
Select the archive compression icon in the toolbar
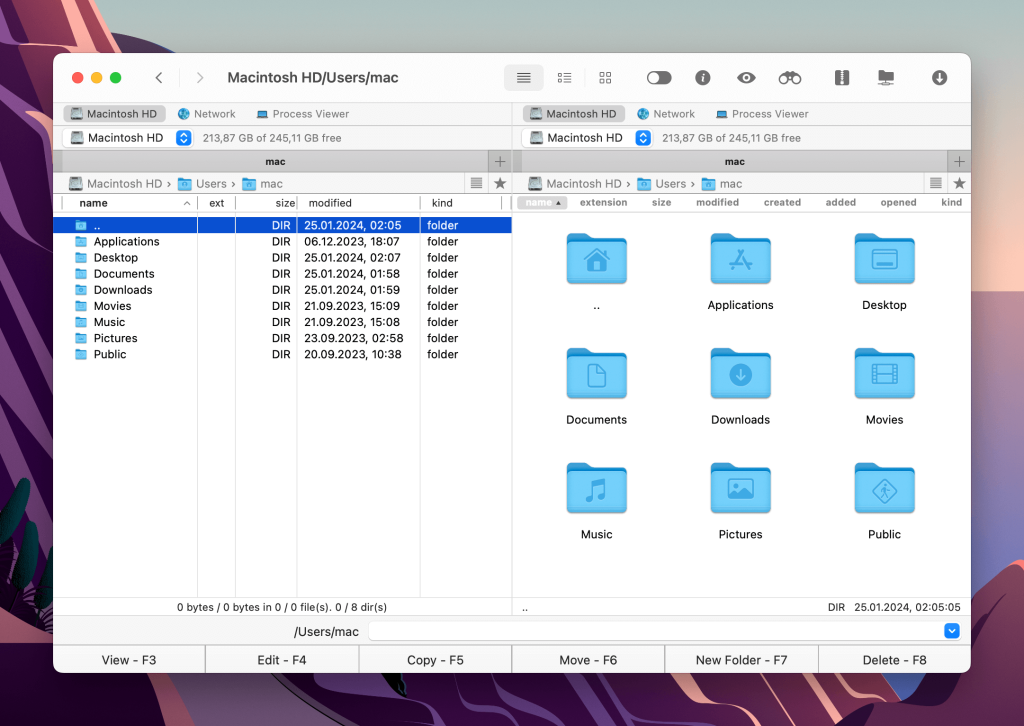(841, 77)
